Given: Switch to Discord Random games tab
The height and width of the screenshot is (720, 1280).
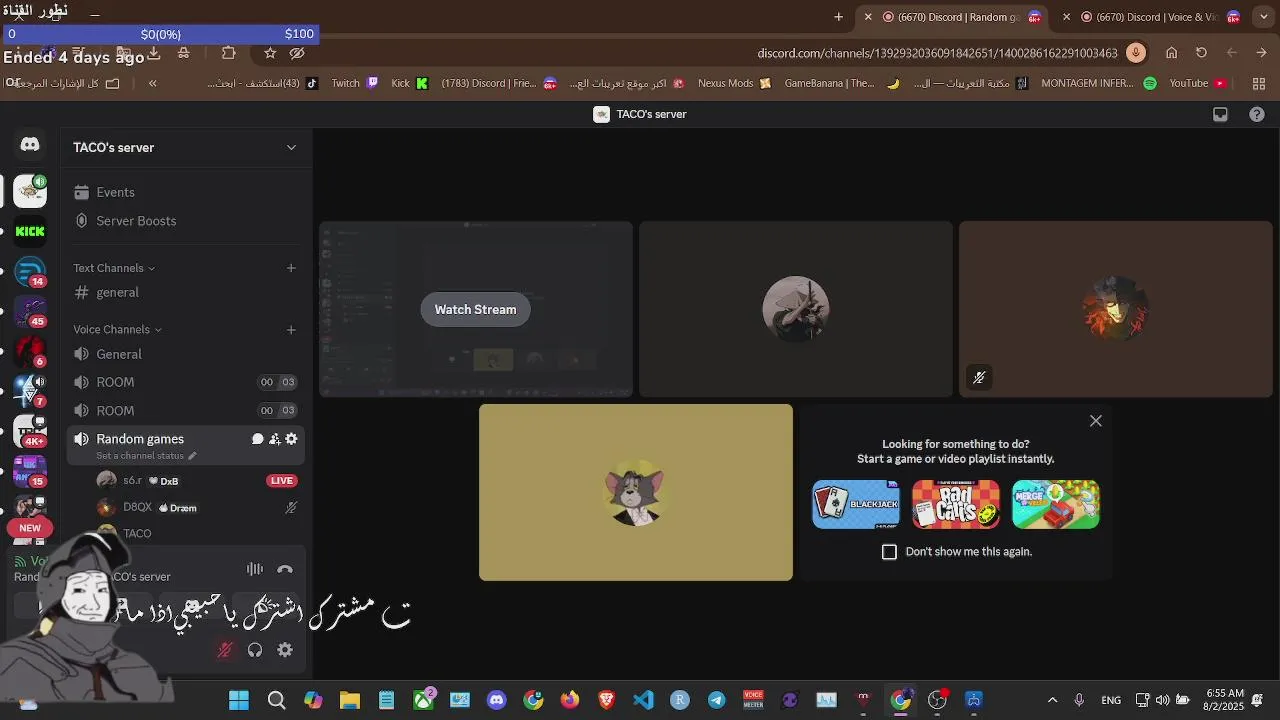Looking at the screenshot, I should (x=951, y=17).
